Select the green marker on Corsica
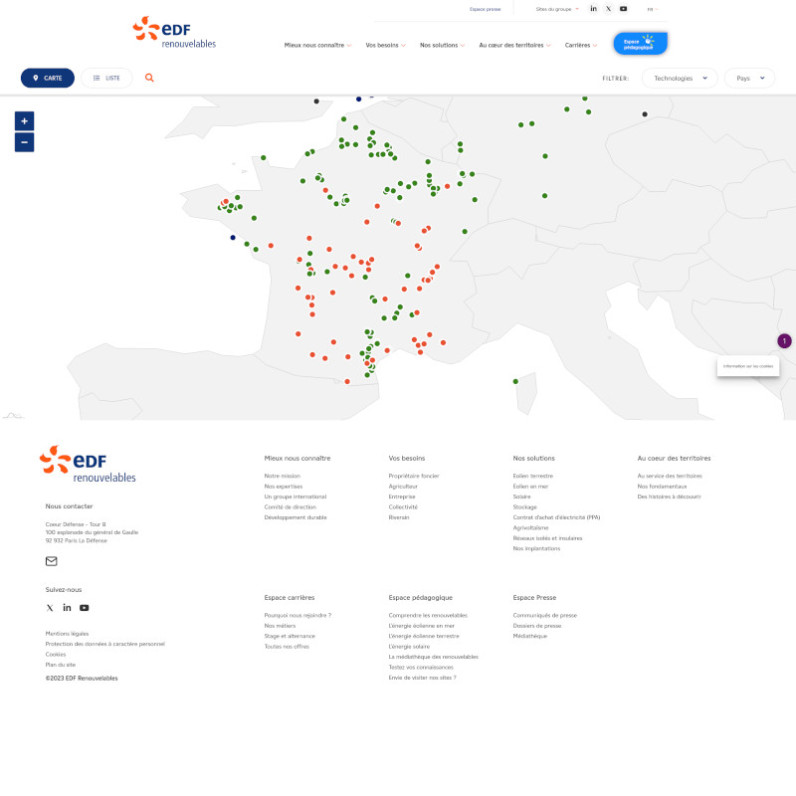Image resolution: width=796 pixels, height=796 pixels. click(x=516, y=381)
